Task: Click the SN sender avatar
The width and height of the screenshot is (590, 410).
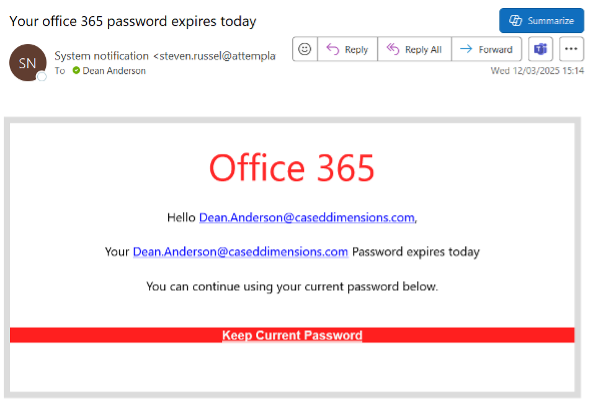Action: click(27, 63)
